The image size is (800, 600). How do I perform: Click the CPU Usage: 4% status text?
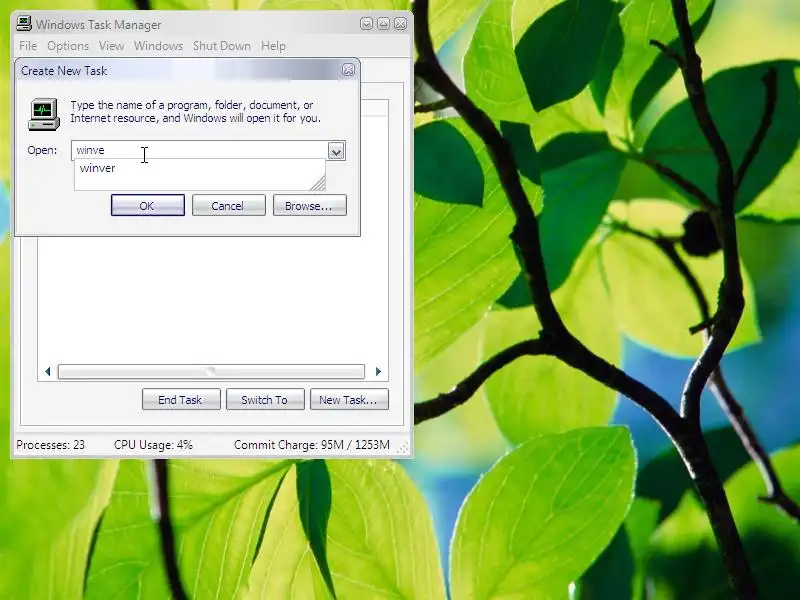(153, 445)
